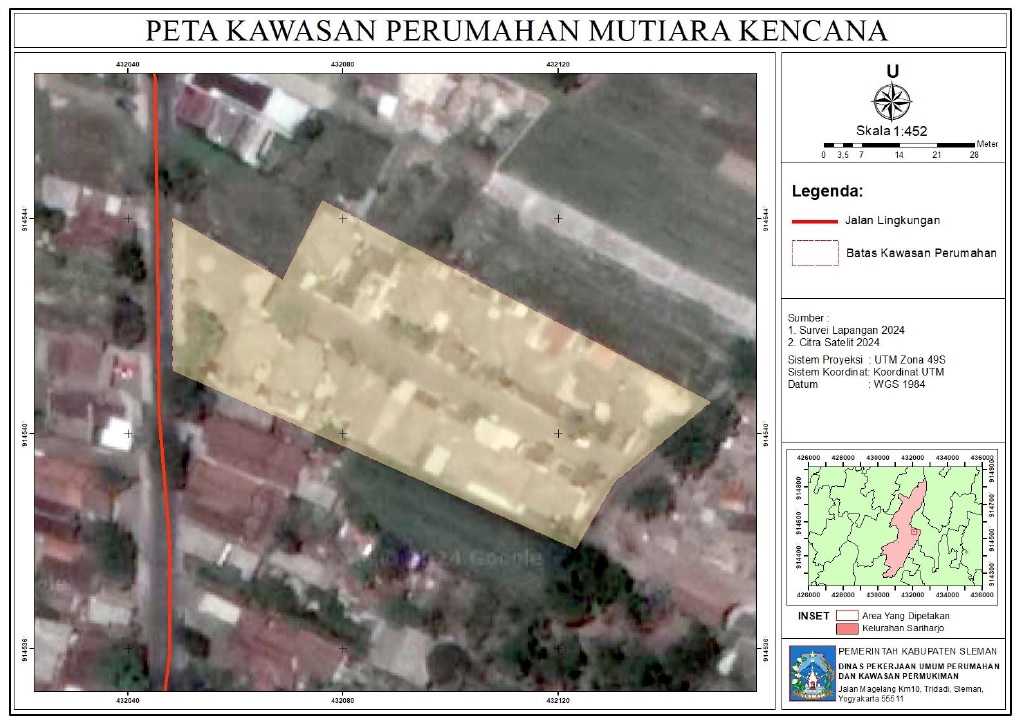Click the Sleman regency government logo
The image size is (1025, 725).
(x=812, y=673)
